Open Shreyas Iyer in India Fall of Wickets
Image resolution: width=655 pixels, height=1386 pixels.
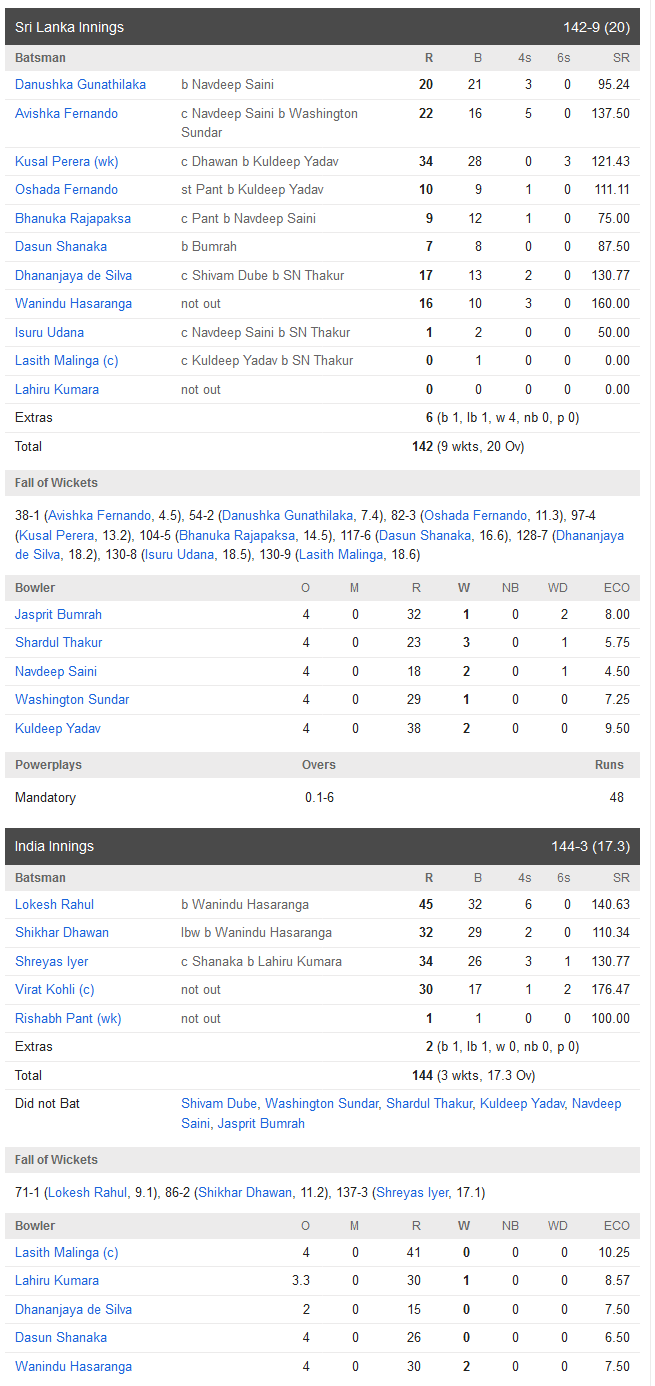click(411, 1193)
